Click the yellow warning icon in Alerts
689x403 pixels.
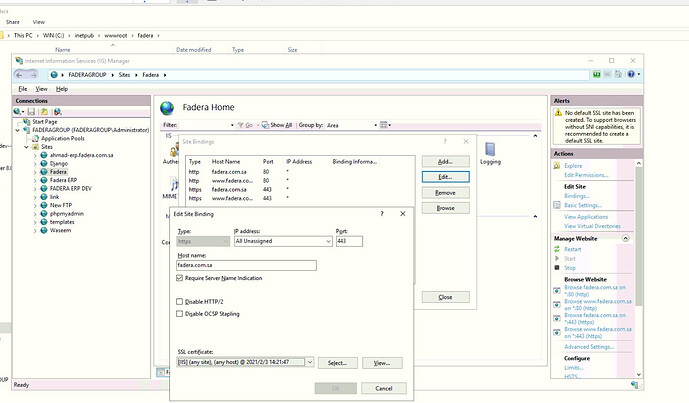(x=558, y=113)
